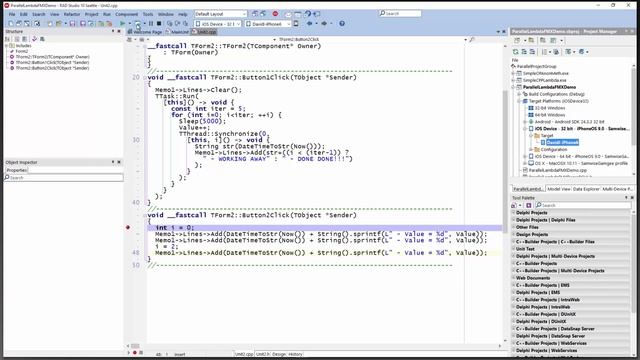Click the forward navigation arrow in the toolbar
The width and height of the screenshot is (640, 360).
point(324,24)
